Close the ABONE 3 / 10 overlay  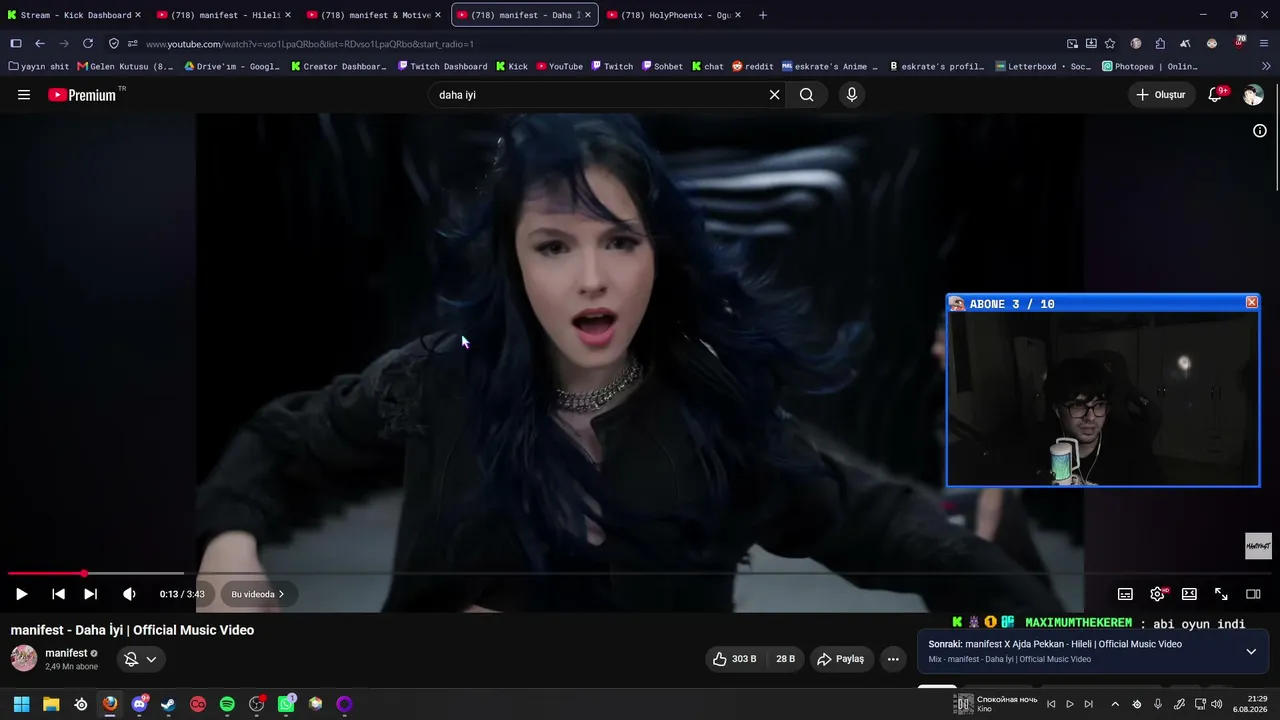[1251, 303]
